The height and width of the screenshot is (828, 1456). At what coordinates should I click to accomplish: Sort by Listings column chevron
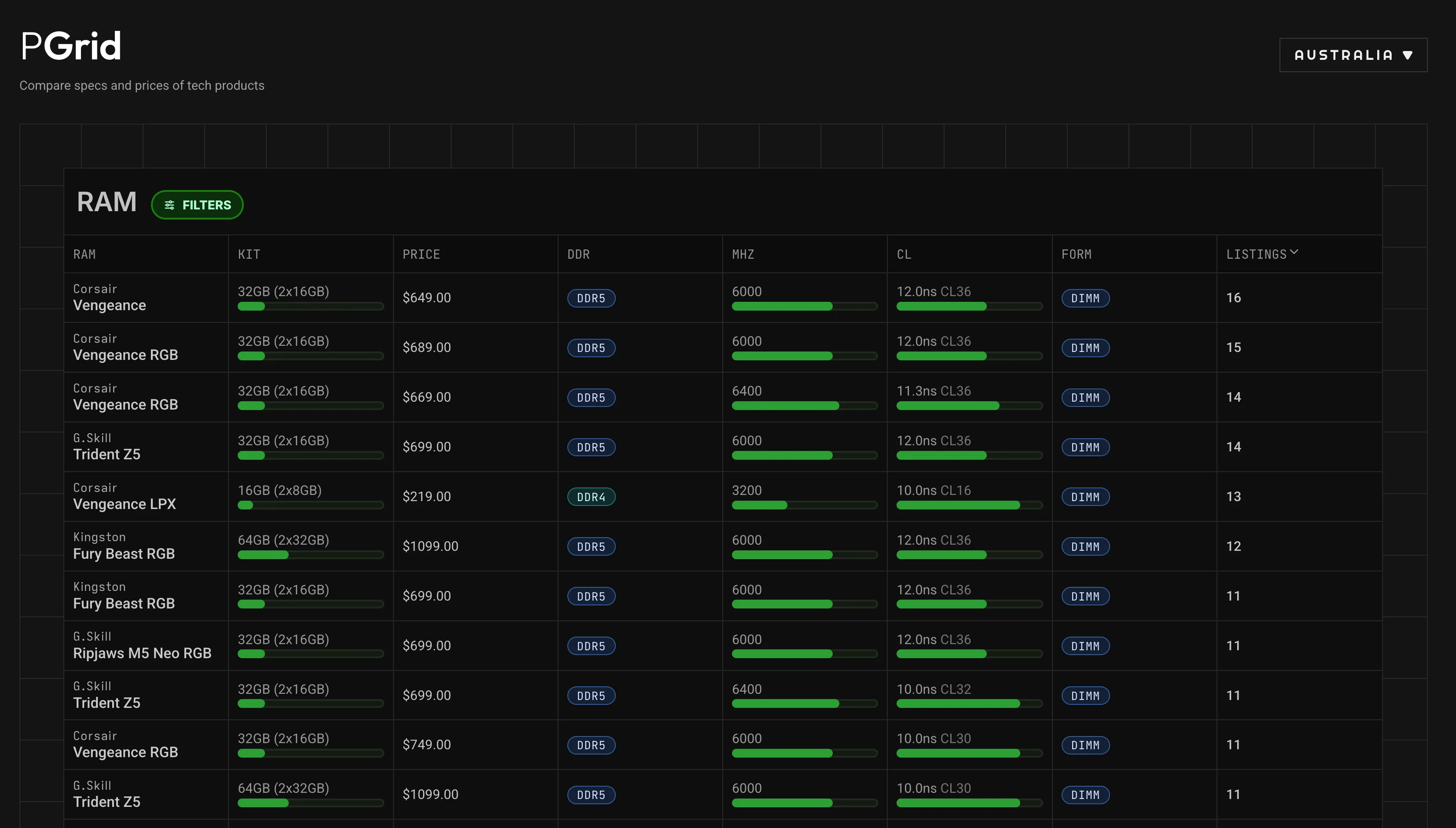click(x=1294, y=252)
